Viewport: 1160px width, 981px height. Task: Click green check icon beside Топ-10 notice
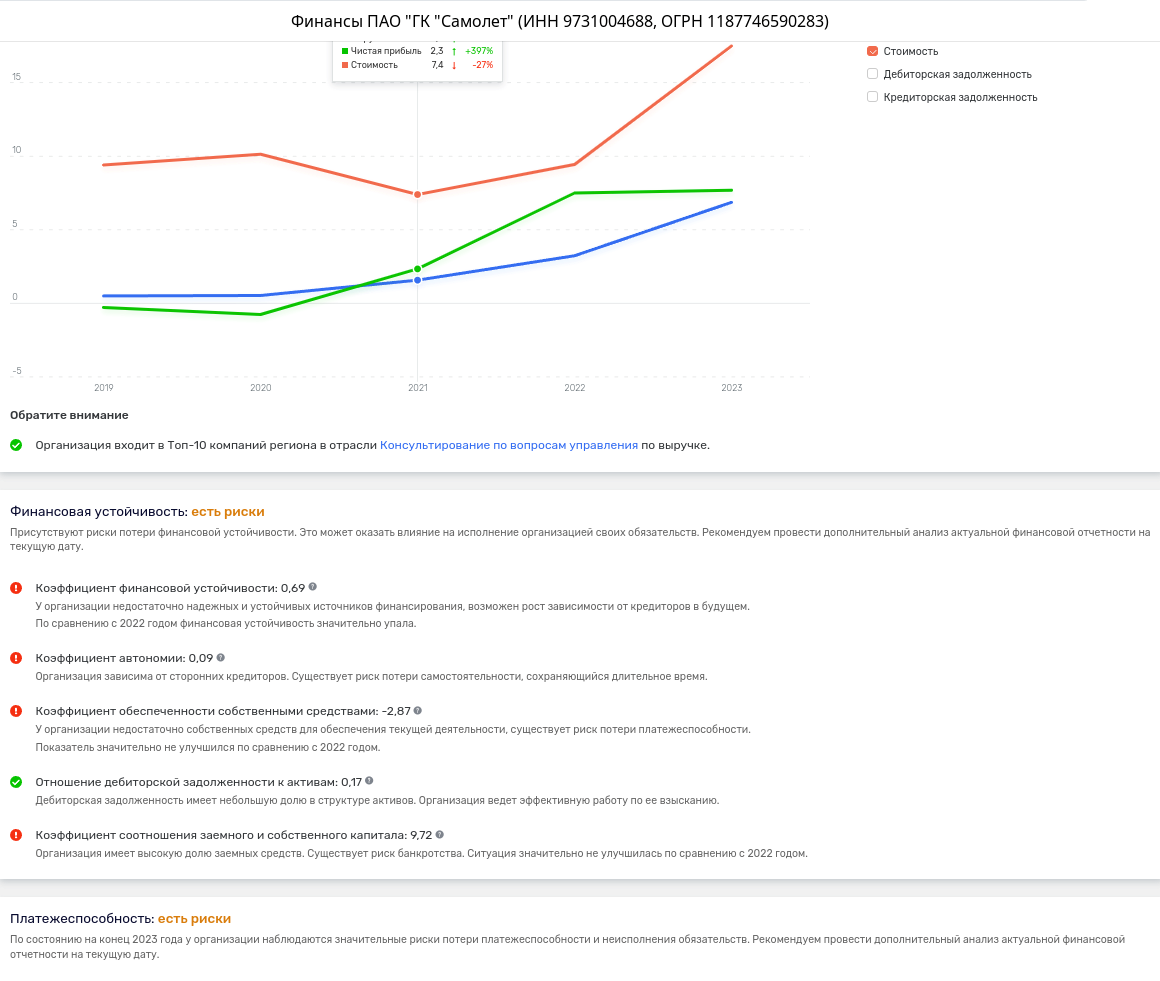(x=16, y=445)
